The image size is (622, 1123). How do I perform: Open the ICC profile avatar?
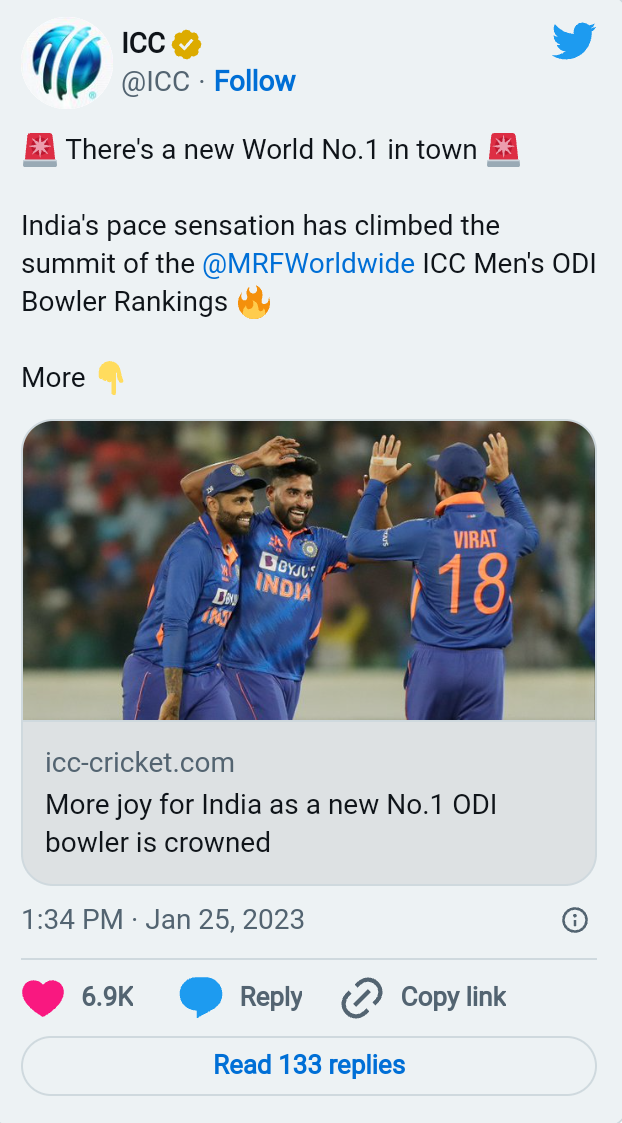(67, 63)
